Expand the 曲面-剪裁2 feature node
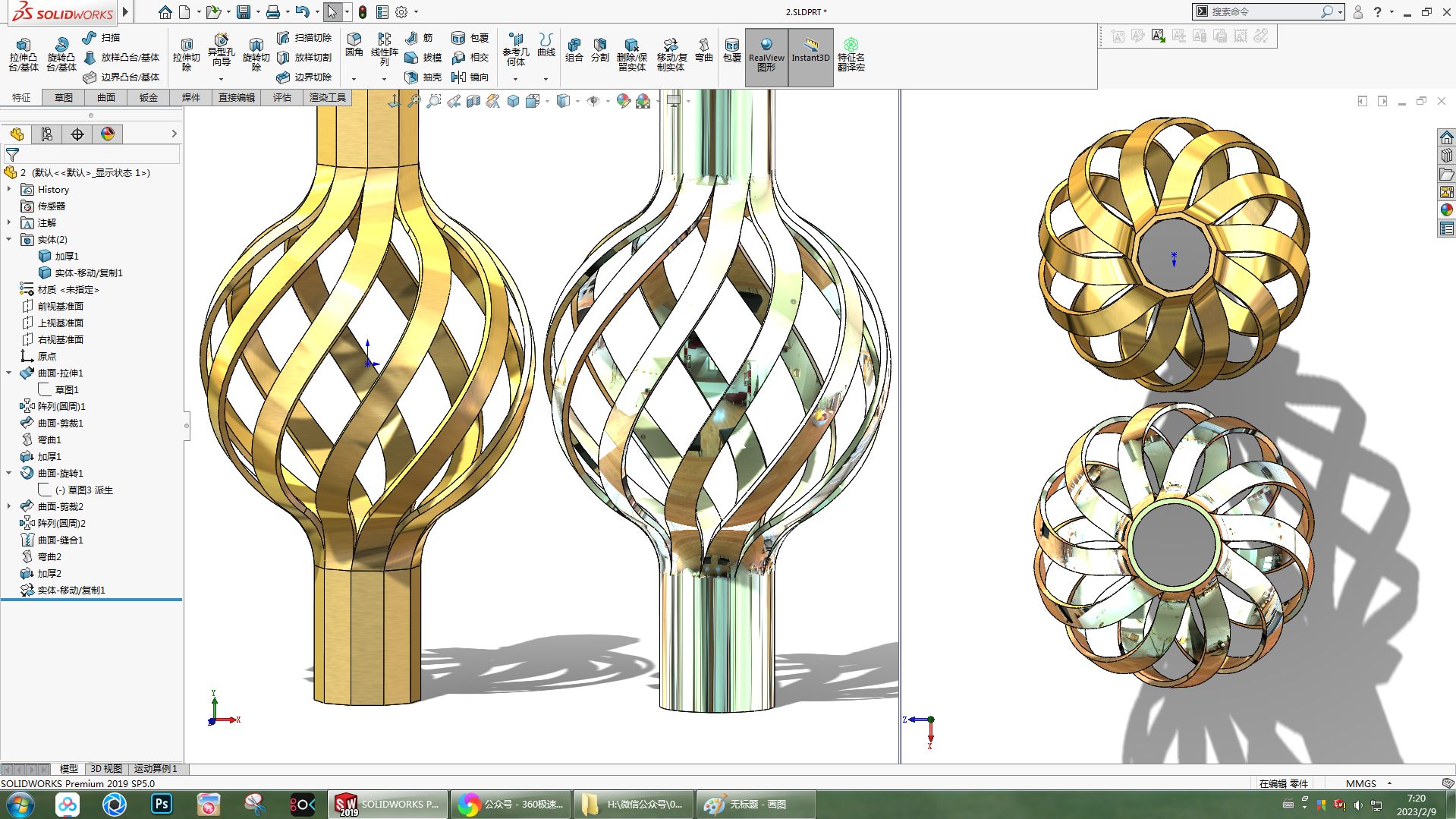 pyautogui.click(x=9, y=506)
